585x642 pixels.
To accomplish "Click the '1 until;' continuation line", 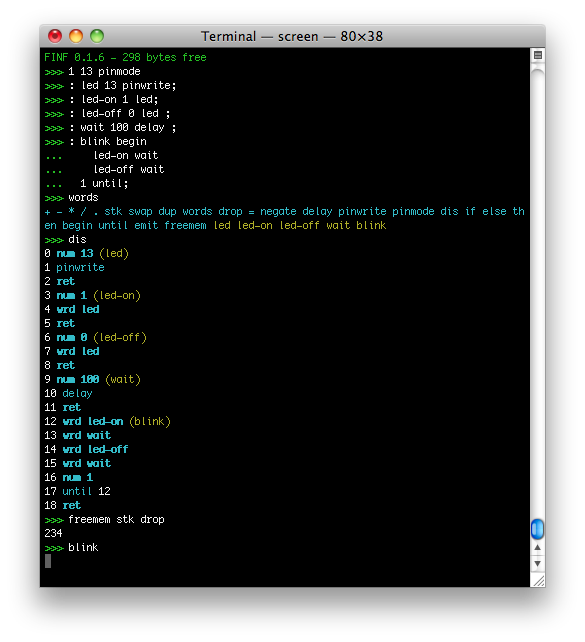I will (x=86, y=183).
